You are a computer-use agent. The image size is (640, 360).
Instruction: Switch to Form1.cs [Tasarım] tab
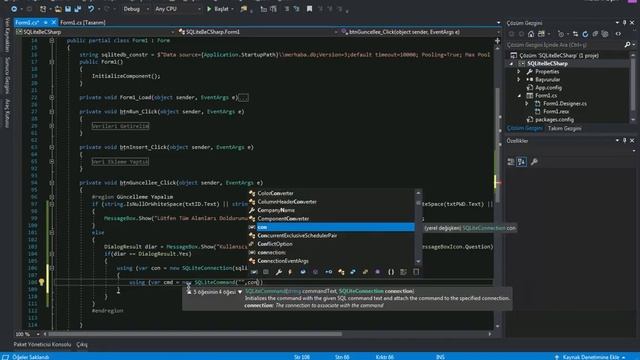tap(83, 22)
